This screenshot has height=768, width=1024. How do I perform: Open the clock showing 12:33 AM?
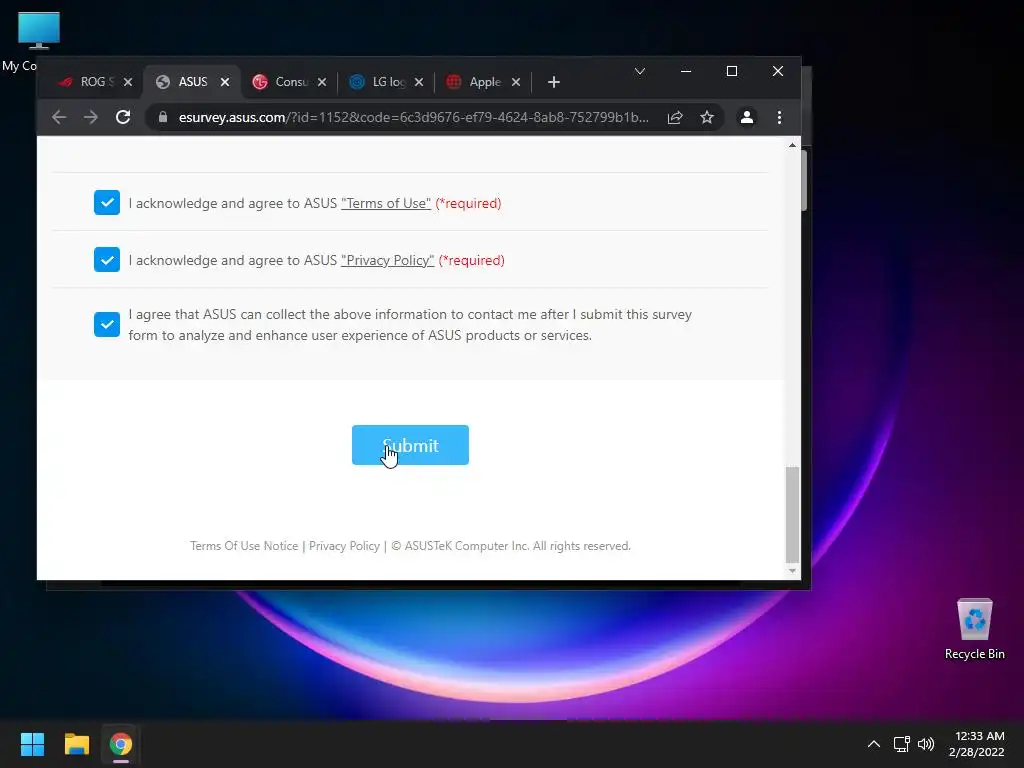[977, 744]
